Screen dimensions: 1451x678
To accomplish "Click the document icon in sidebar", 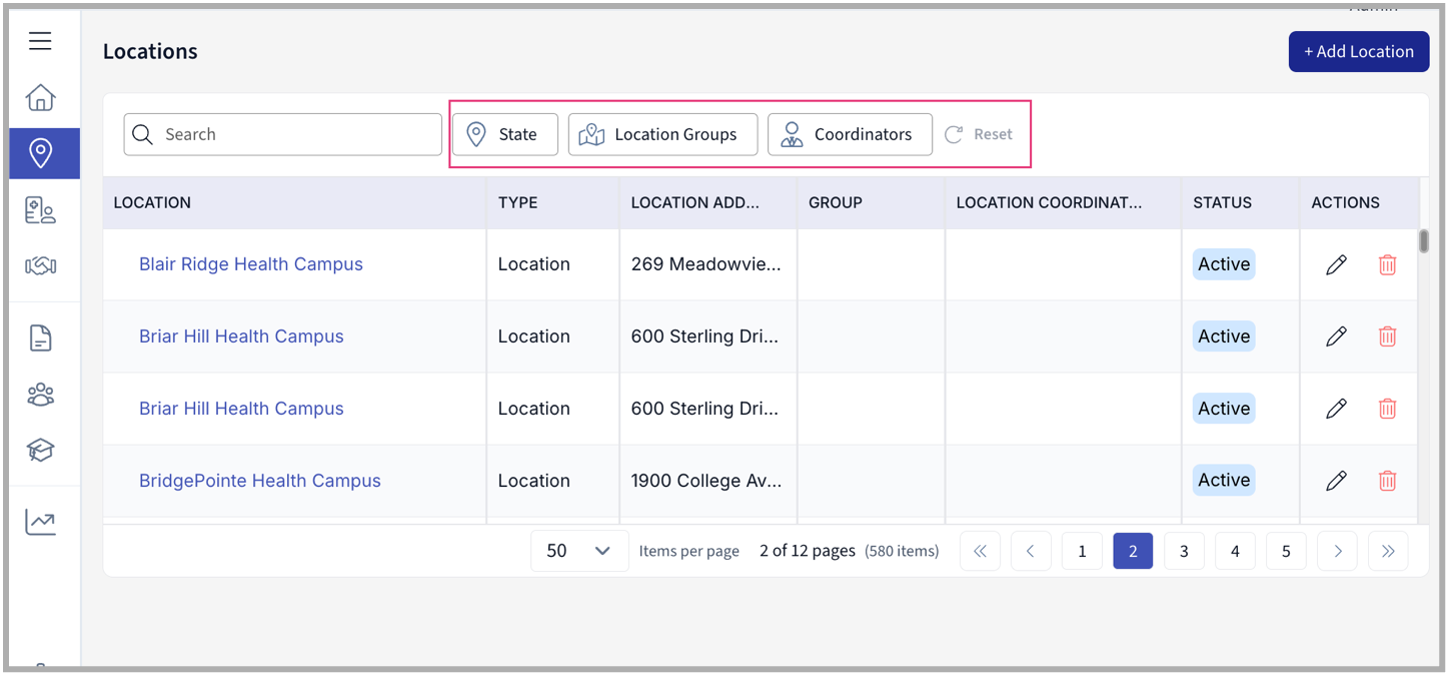I will coord(40,339).
